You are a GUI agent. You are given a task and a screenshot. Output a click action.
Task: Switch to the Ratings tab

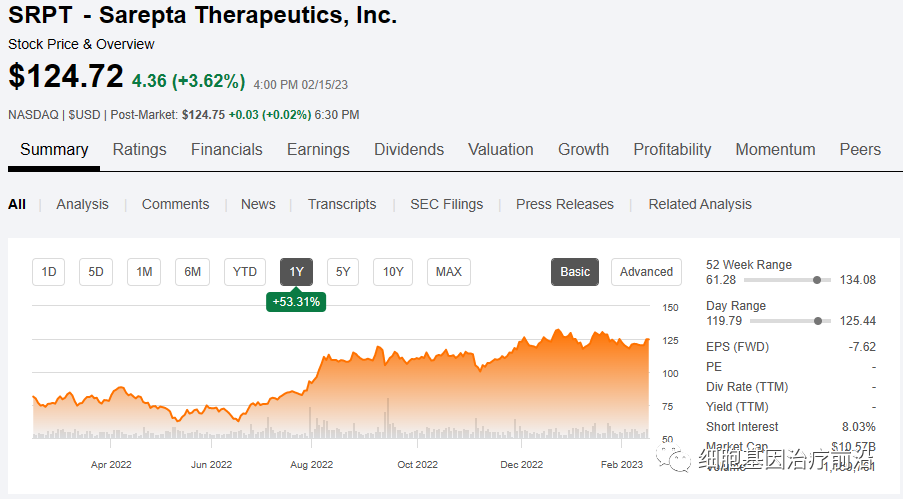[x=139, y=150]
